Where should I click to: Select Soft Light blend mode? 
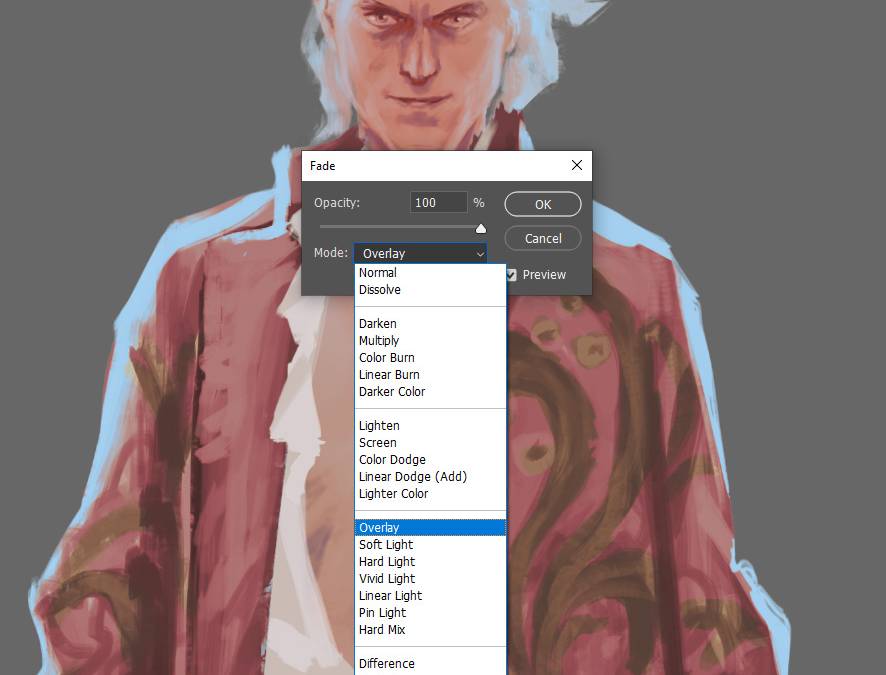[430, 545]
